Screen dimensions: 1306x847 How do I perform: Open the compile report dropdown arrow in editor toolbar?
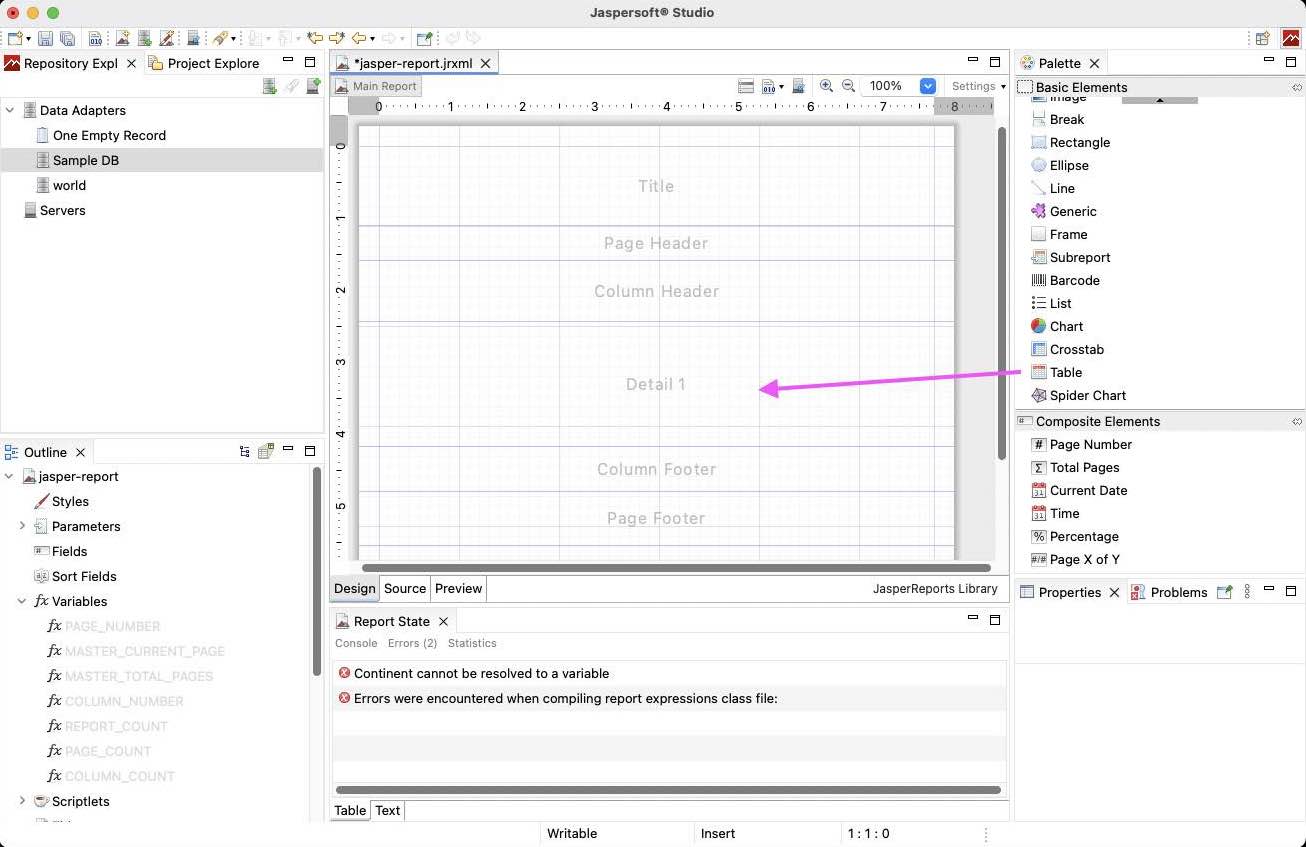(781, 87)
